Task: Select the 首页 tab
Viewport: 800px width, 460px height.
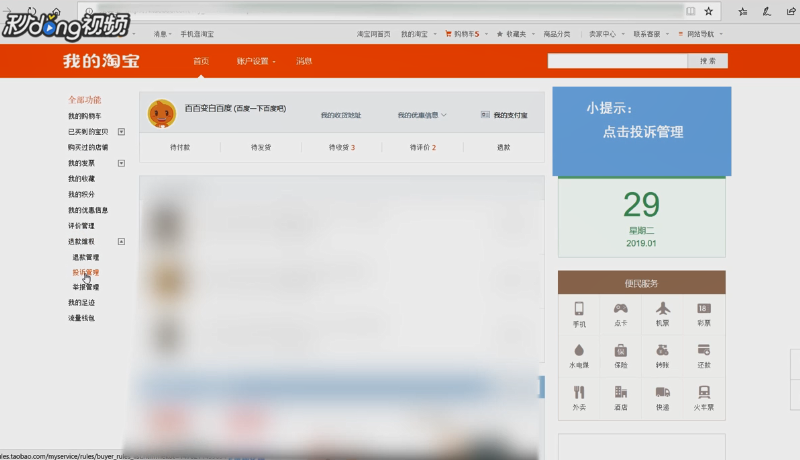Action: 201,61
